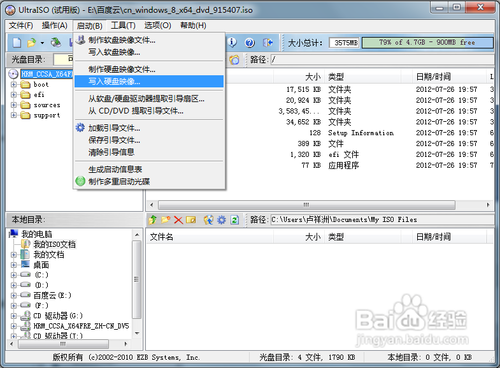
Task: Click the red X delete icon
Action: 178,220
